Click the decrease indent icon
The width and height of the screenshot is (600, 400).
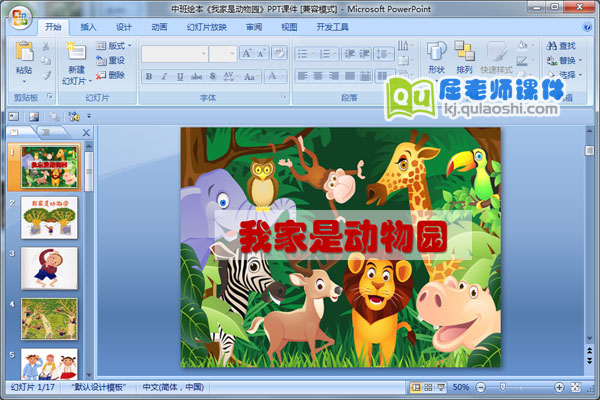click(349, 54)
